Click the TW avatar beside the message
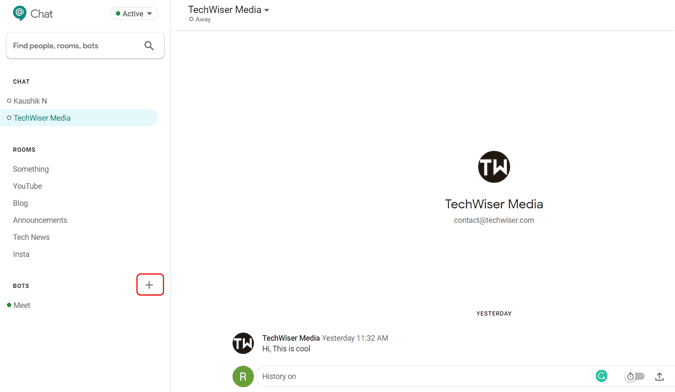Image resolution: width=675 pixels, height=392 pixels. (x=243, y=343)
